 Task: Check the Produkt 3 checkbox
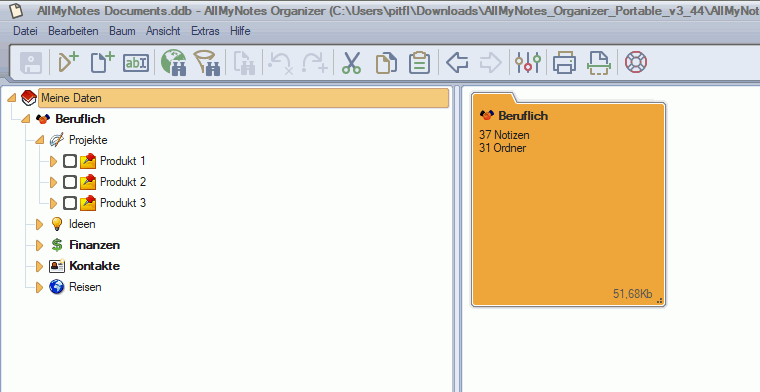tap(70, 203)
